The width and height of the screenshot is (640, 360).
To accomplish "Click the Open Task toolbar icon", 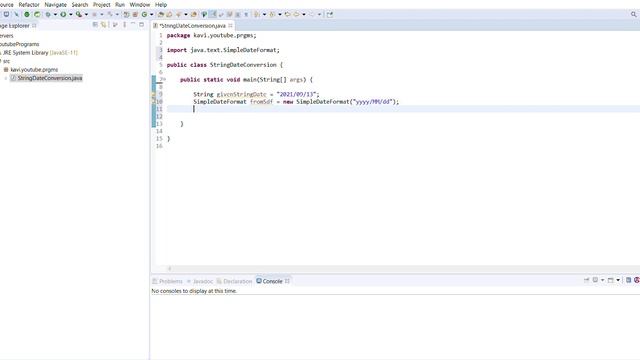I will click(169, 14).
